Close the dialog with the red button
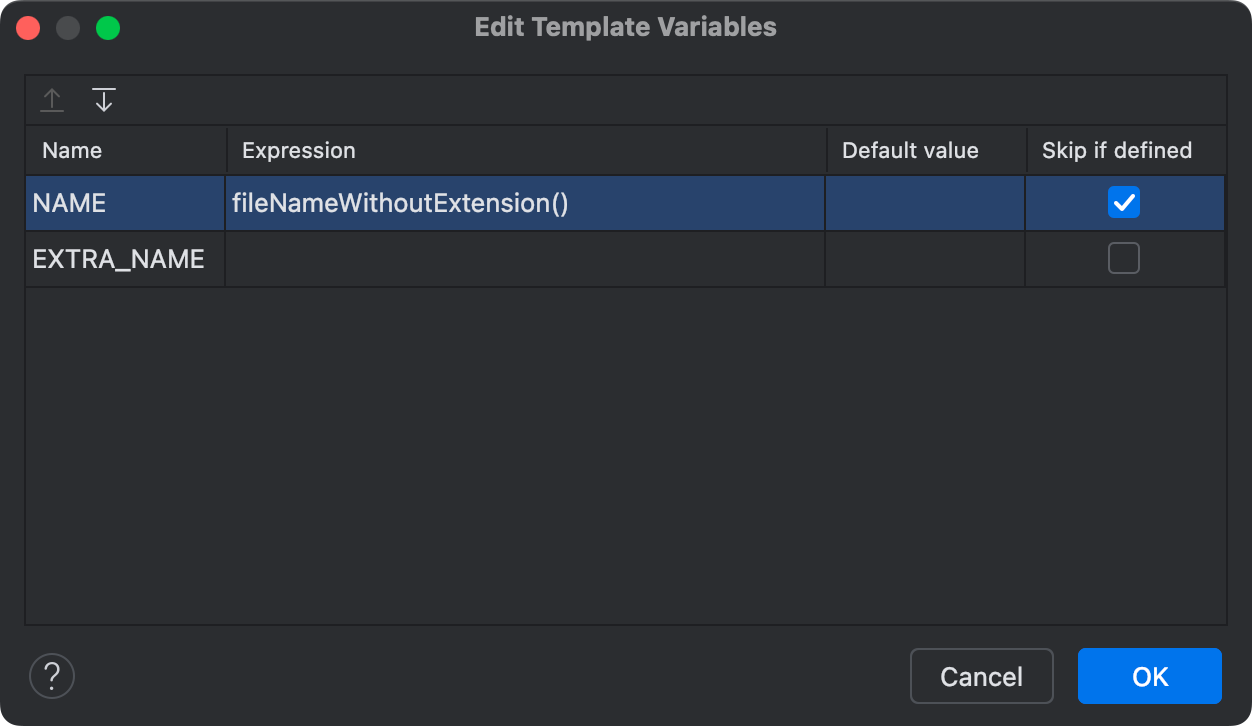1252x726 pixels. (28, 28)
